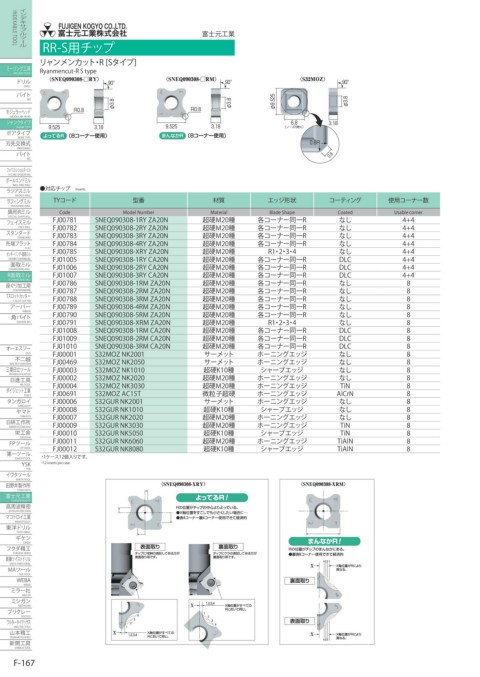Select the 東洋ドリル maker tab
Image resolution: width=480 pixels, height=677 pixels.
16,529
